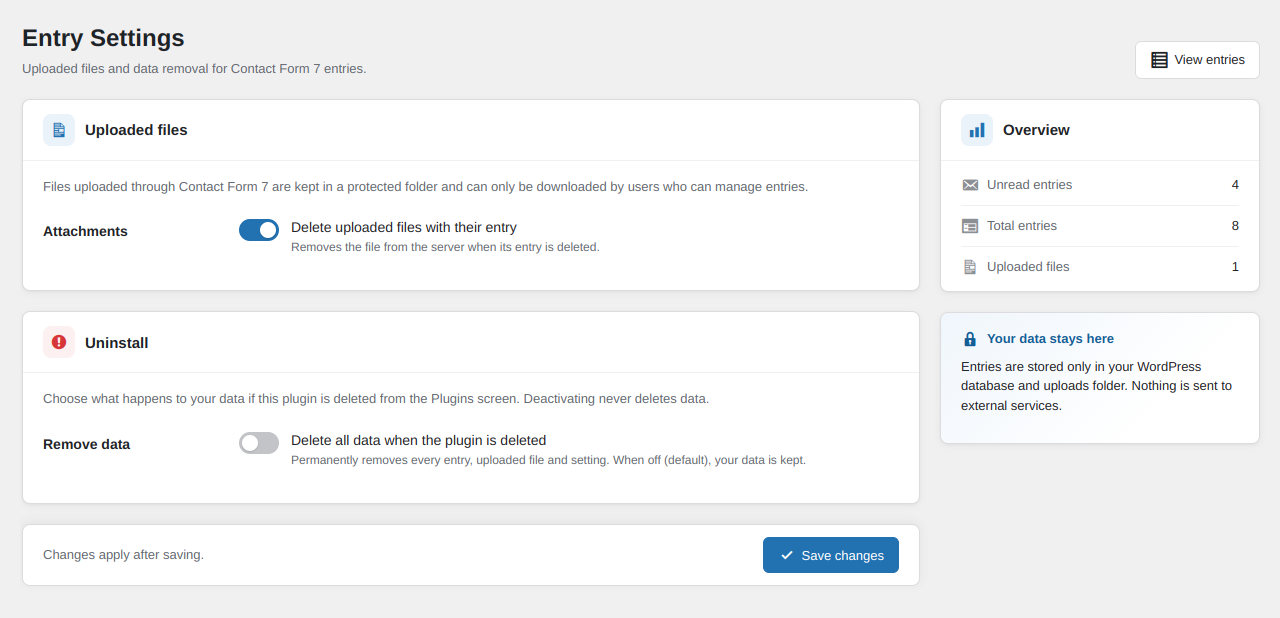This screenshot has height=618, width=1280.
Task: Click the Unread entries envelope icon
Action: tap(970, 185)
